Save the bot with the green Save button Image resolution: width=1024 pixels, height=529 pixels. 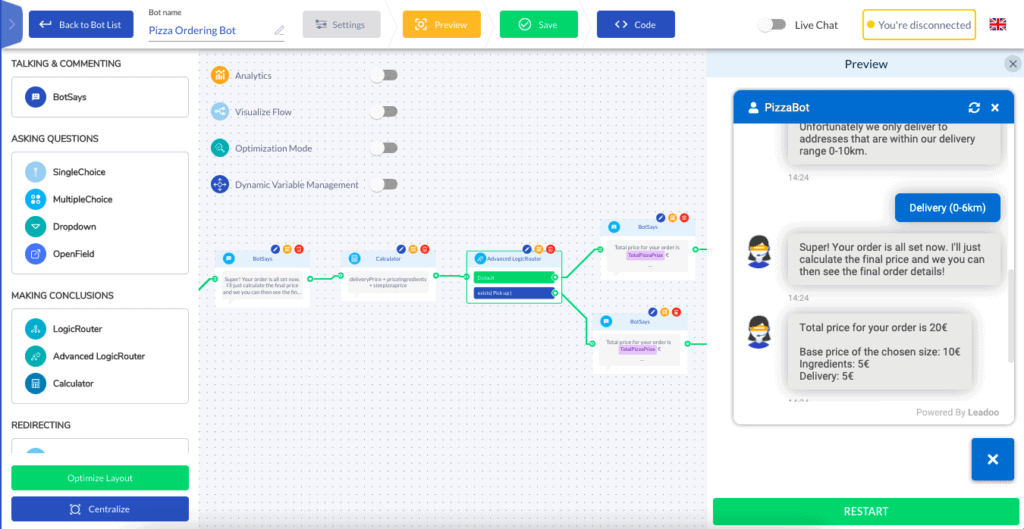pos(538,24)
